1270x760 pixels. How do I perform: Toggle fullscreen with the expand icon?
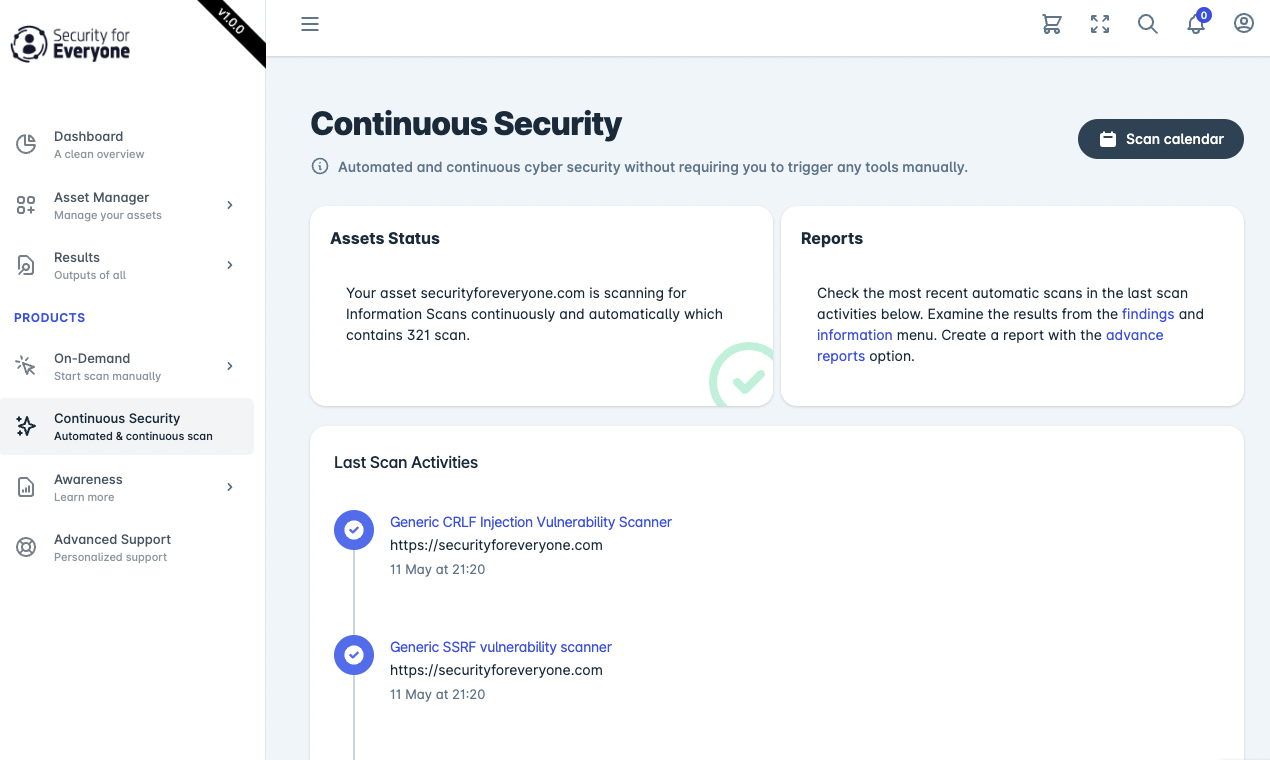click(x=1100, y=24)
